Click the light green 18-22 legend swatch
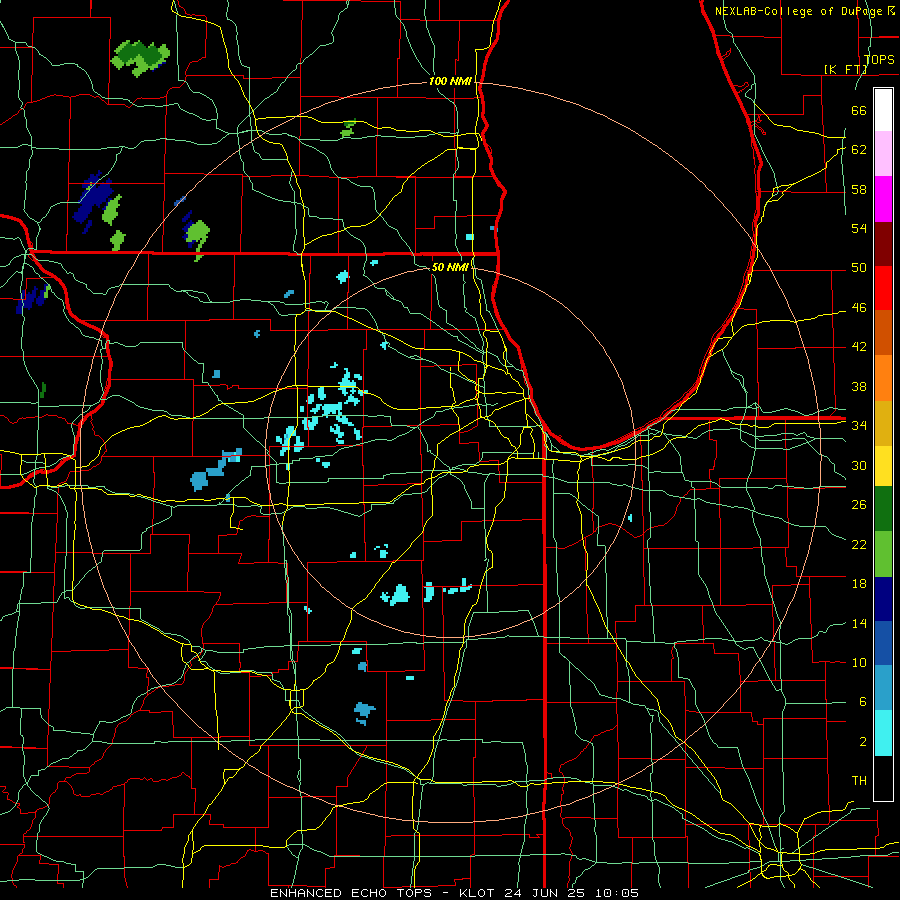Viewport: 900px width, 900px height. coord(883,554)
